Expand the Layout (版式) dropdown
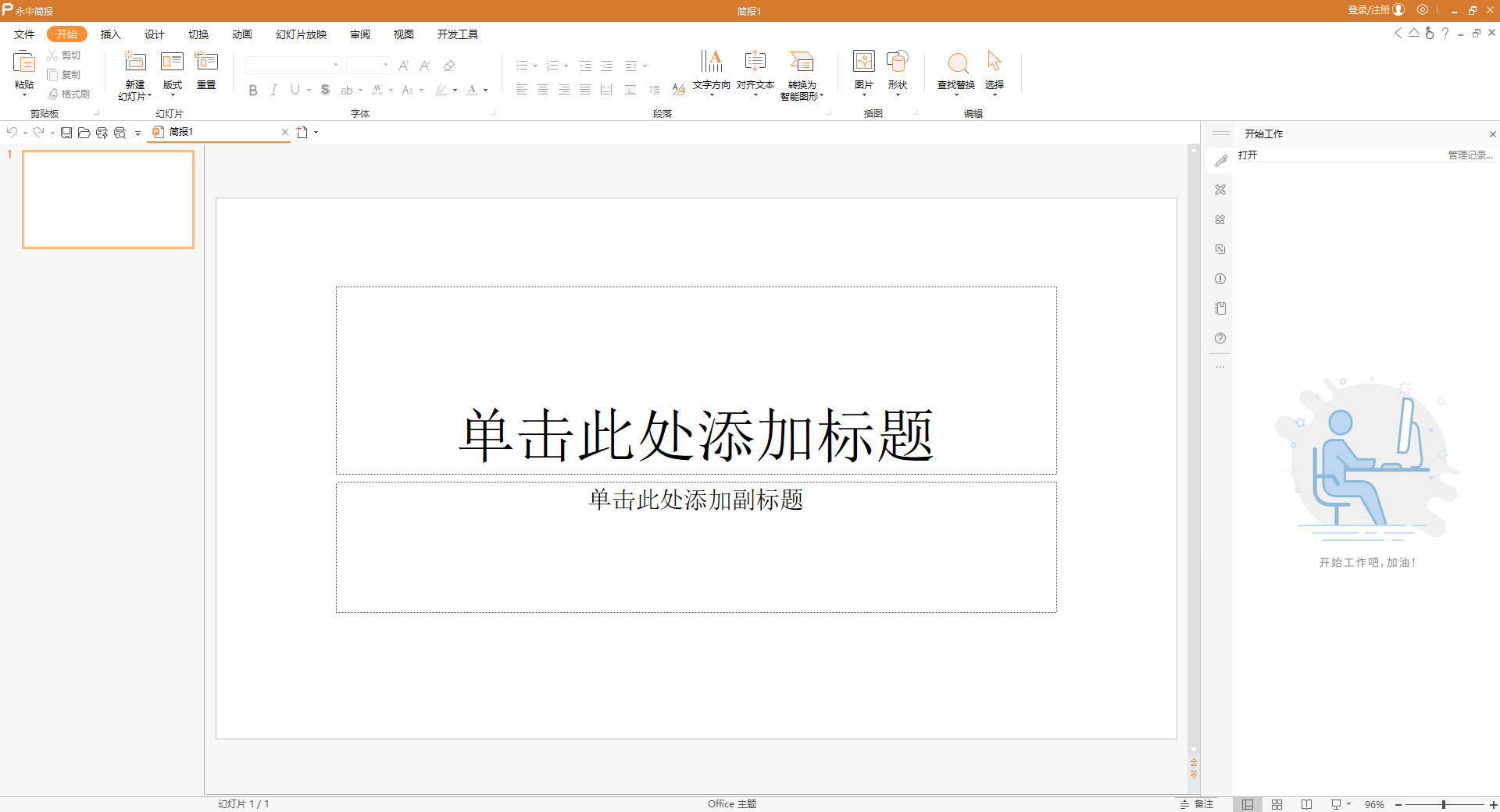This screenshot has height=812, width=1500. click(x=172, y=95)
